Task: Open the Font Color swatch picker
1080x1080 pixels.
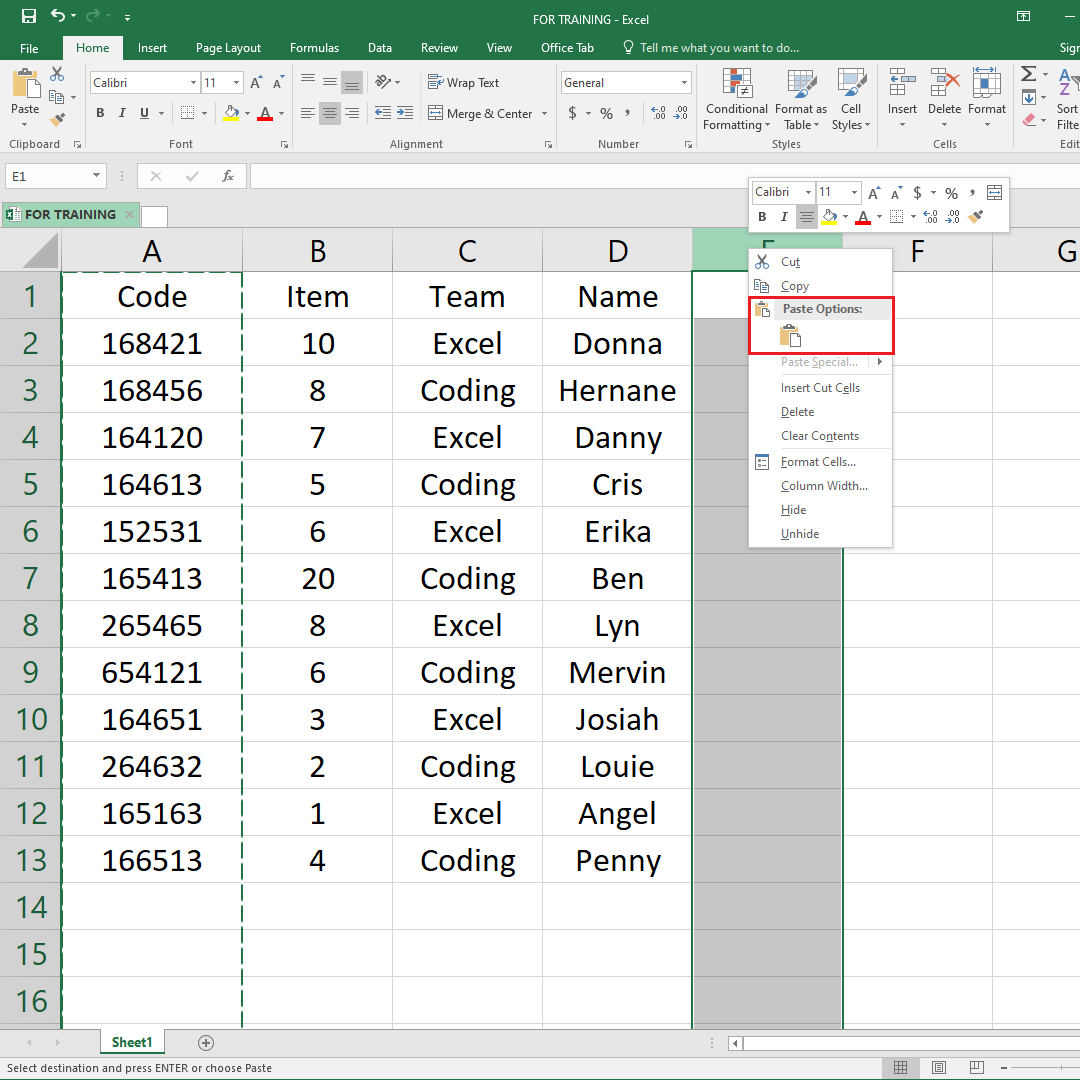Action: [268, 113]
